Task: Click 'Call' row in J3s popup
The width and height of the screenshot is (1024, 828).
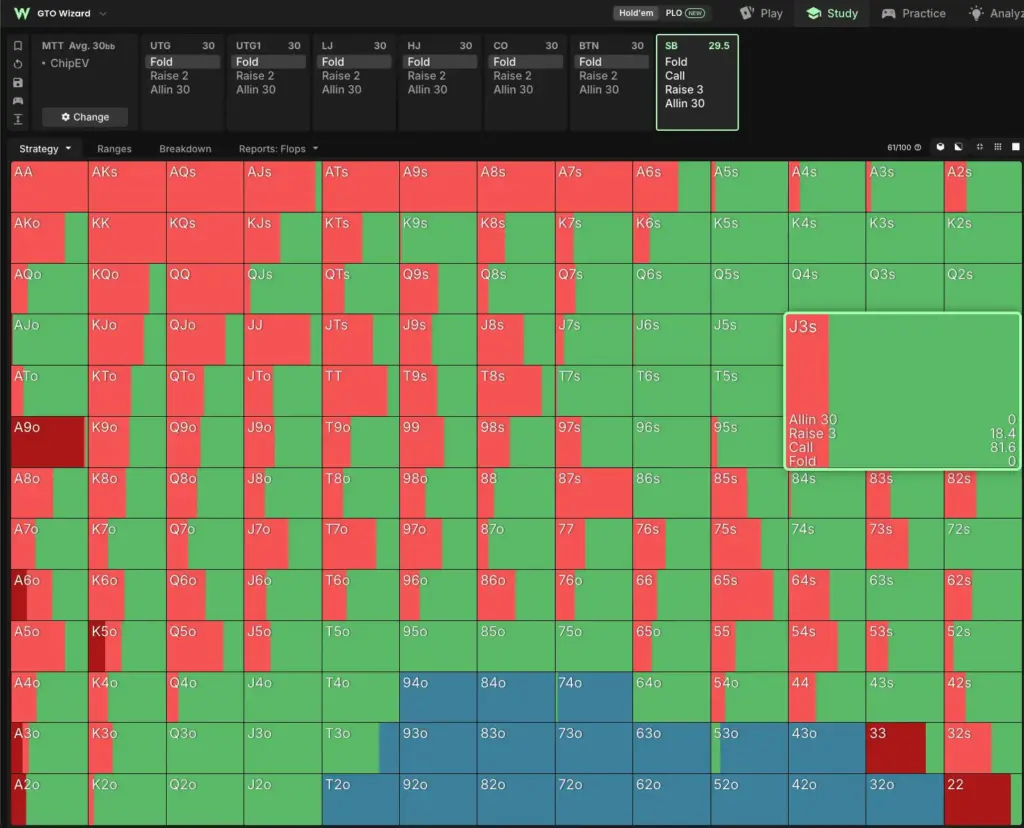Action: pyautogui.click(x=902, y=447)
